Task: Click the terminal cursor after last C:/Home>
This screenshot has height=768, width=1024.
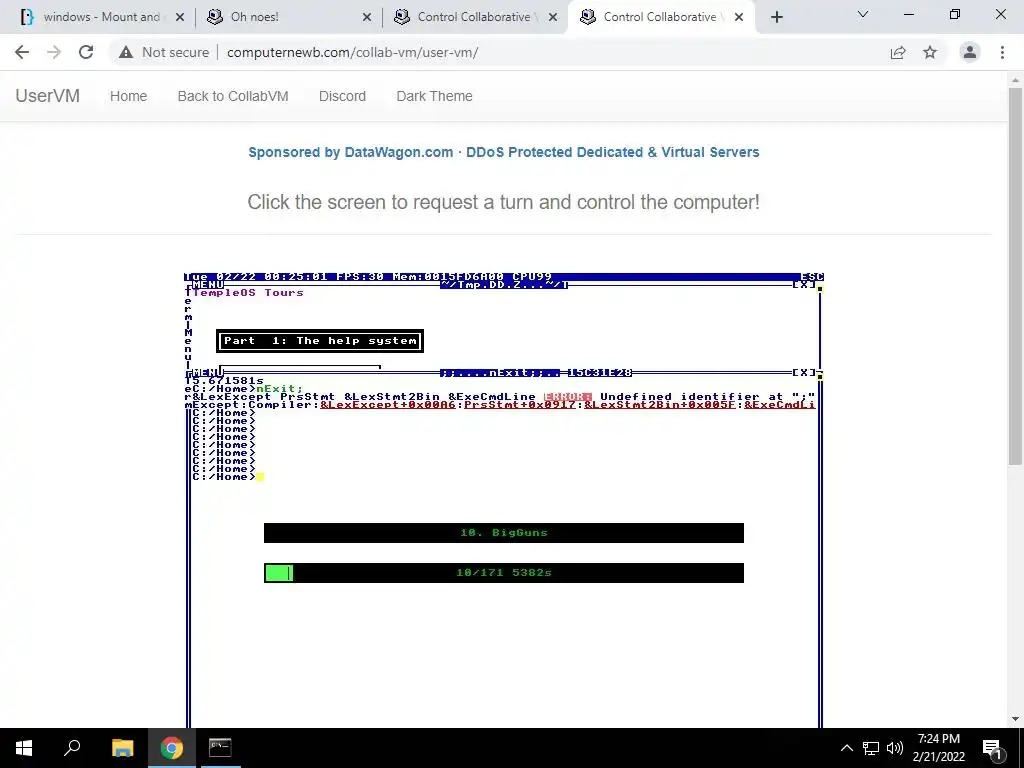Action: click(260, 477)
